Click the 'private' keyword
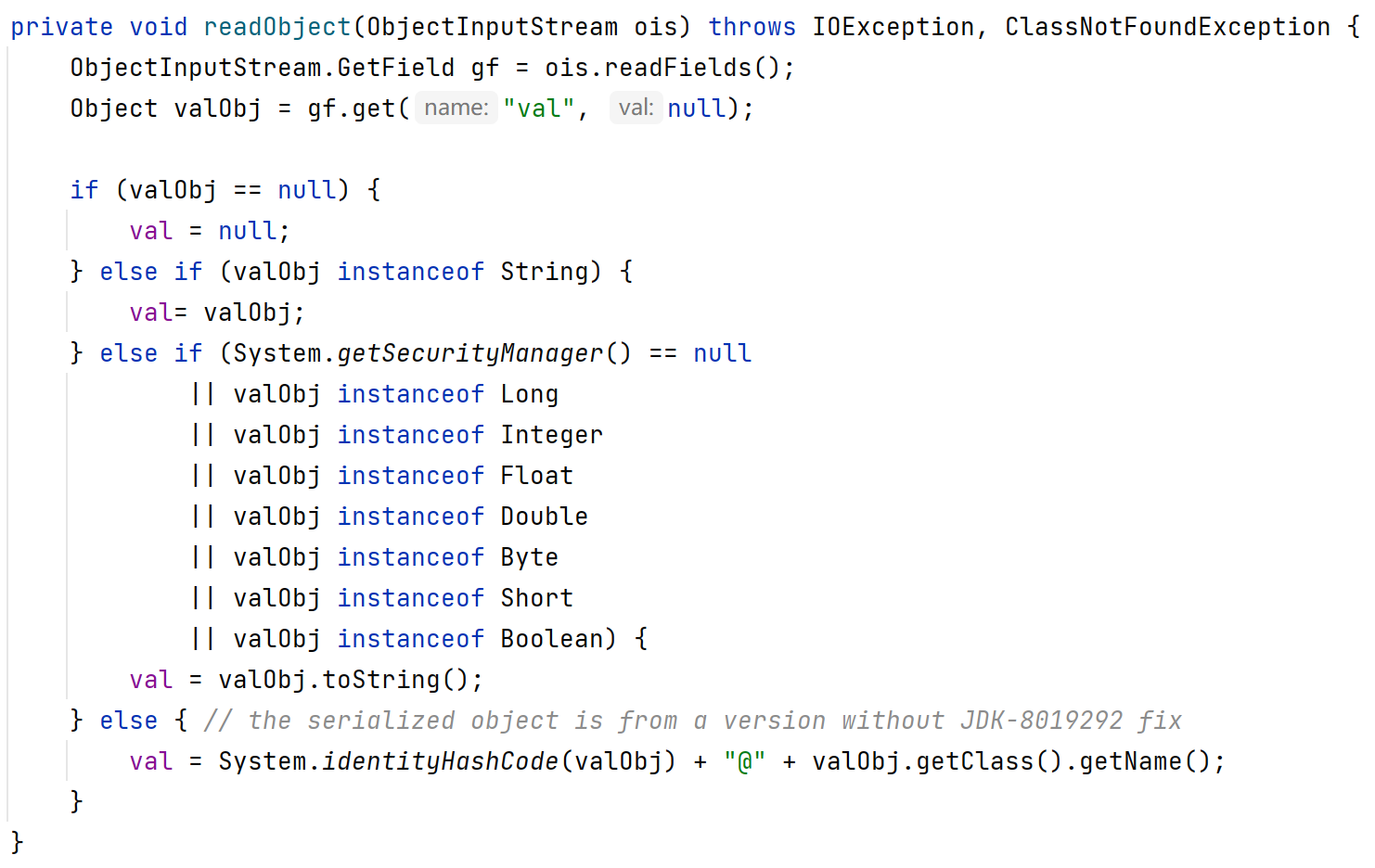 pyautogui.click(x=62, y=27)
